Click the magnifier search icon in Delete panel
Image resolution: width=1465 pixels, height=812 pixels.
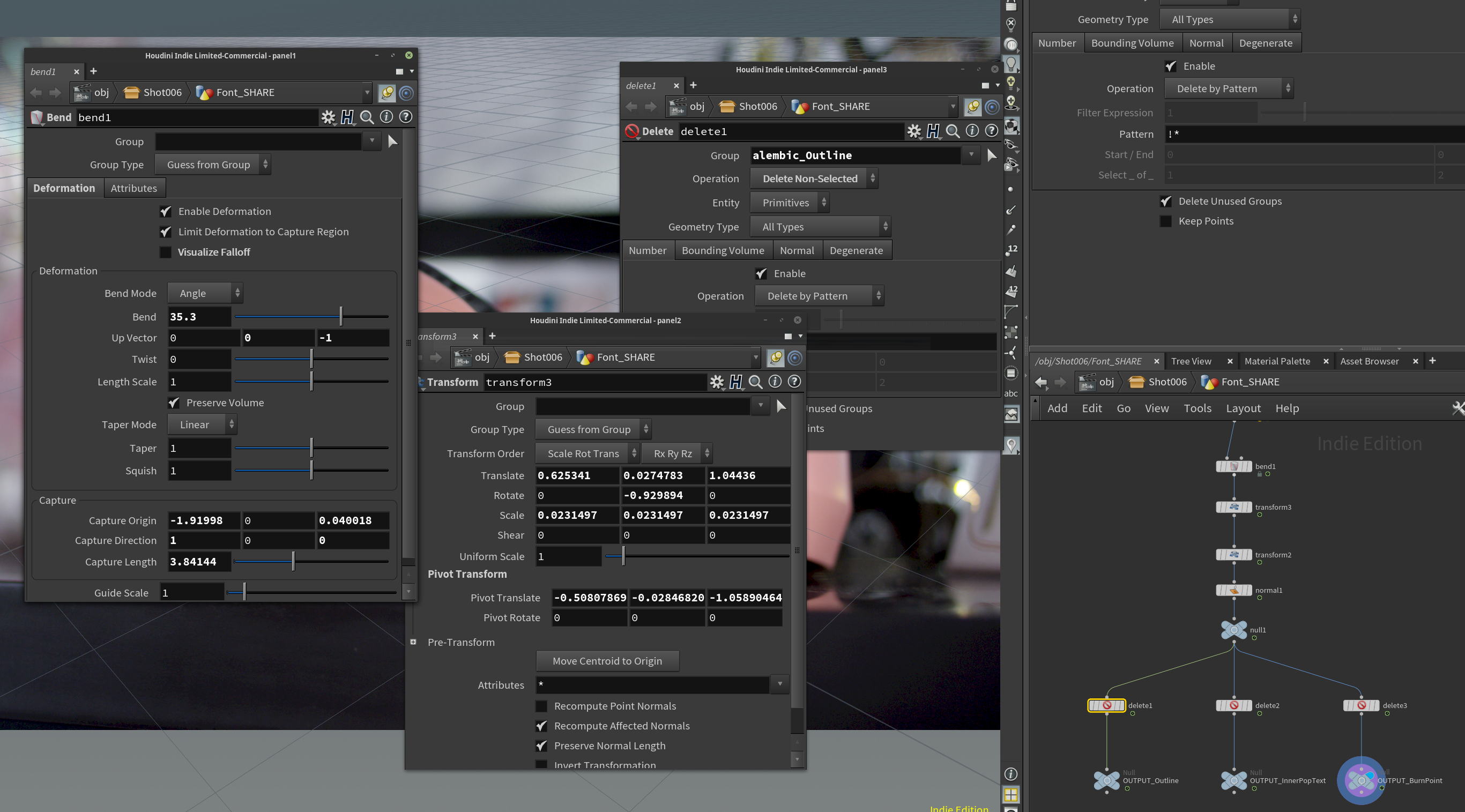pos(953,131)
